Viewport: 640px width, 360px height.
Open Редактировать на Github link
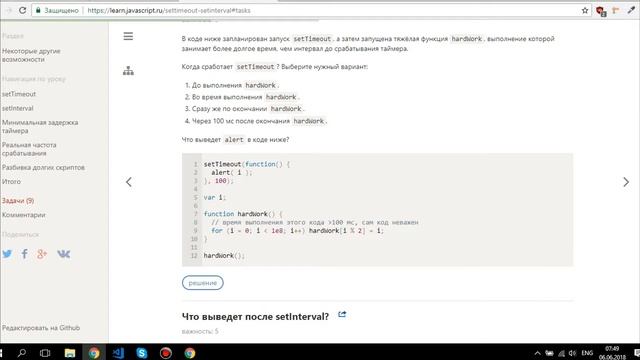(x=41, y=328)
